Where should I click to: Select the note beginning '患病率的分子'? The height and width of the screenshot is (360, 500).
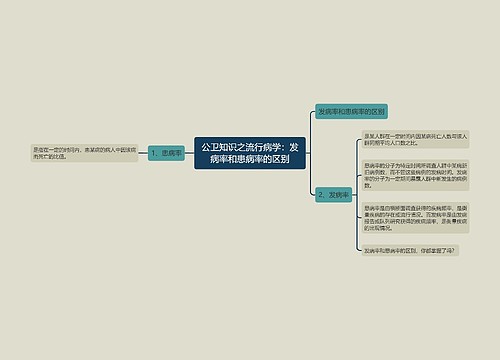[x=416, y=175]
